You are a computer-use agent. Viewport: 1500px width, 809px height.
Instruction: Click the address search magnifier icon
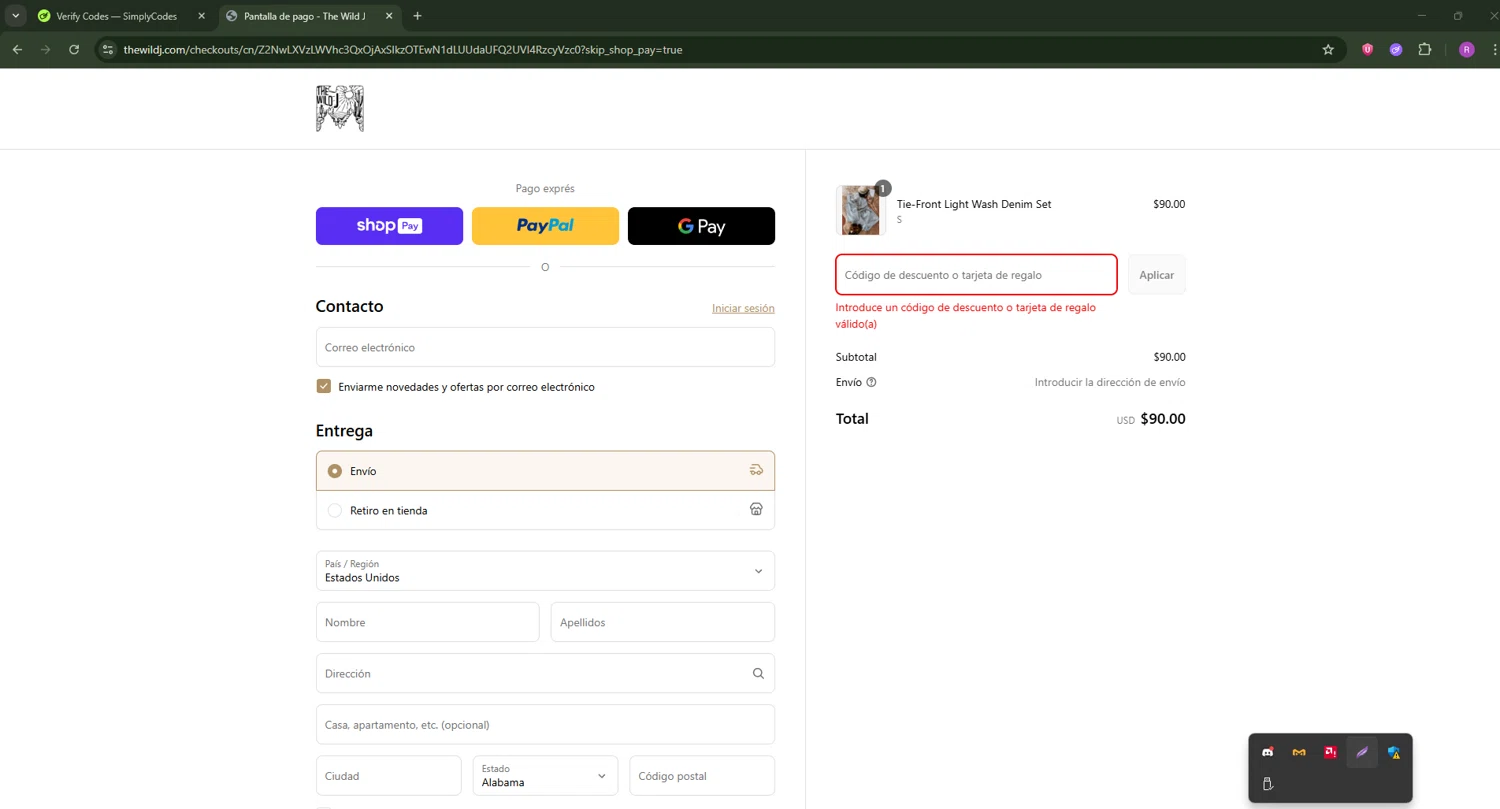[758, 673]
